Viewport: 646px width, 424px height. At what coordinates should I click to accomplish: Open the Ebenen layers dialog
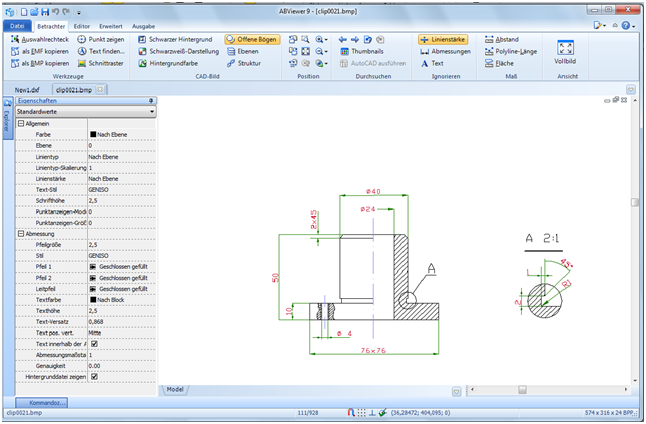tap(246, 50)
